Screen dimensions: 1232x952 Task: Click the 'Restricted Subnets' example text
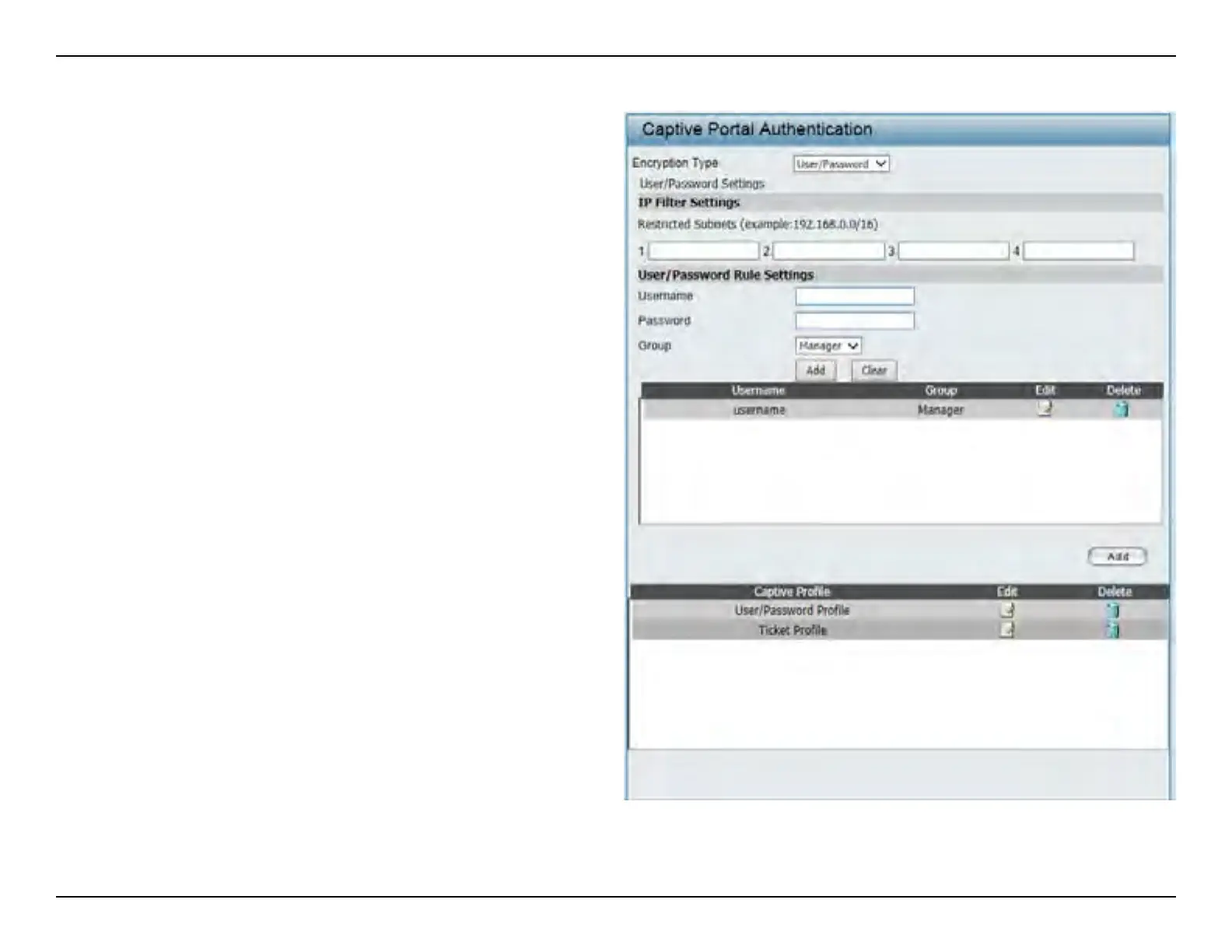tap(758, 225)
